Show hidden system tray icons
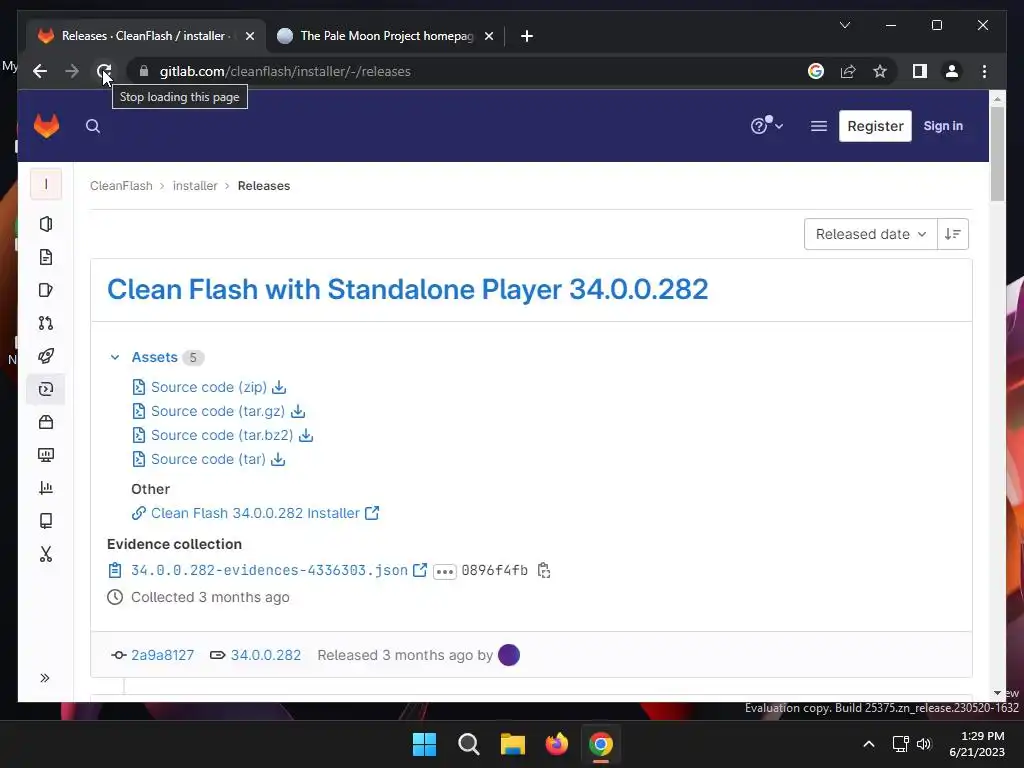The height and width of the screenshot is (768, 1024). [869, 744]
